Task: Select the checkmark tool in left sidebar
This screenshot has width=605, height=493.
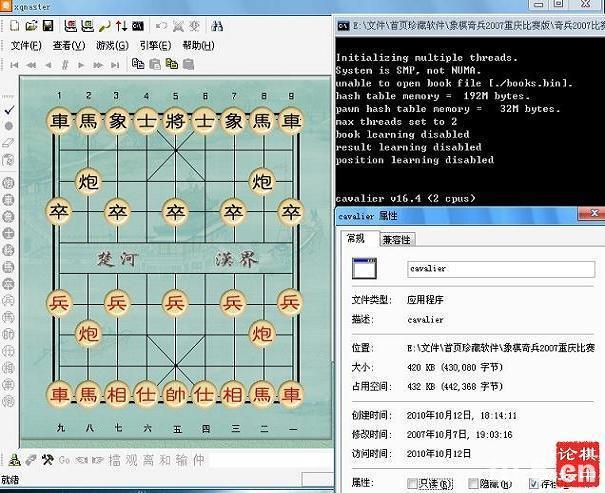Action: pyautogui.click(x=9, y=110)
